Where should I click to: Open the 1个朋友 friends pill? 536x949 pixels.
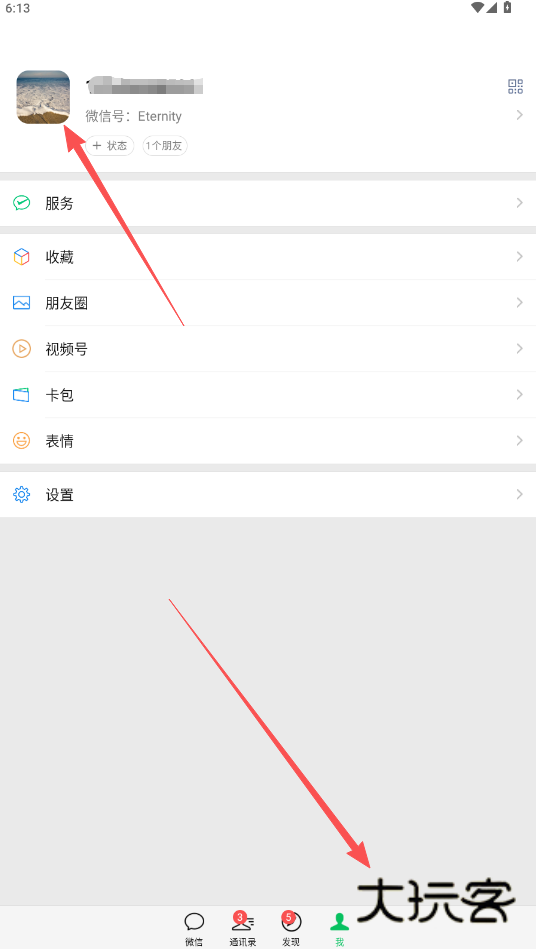[165, 146]
